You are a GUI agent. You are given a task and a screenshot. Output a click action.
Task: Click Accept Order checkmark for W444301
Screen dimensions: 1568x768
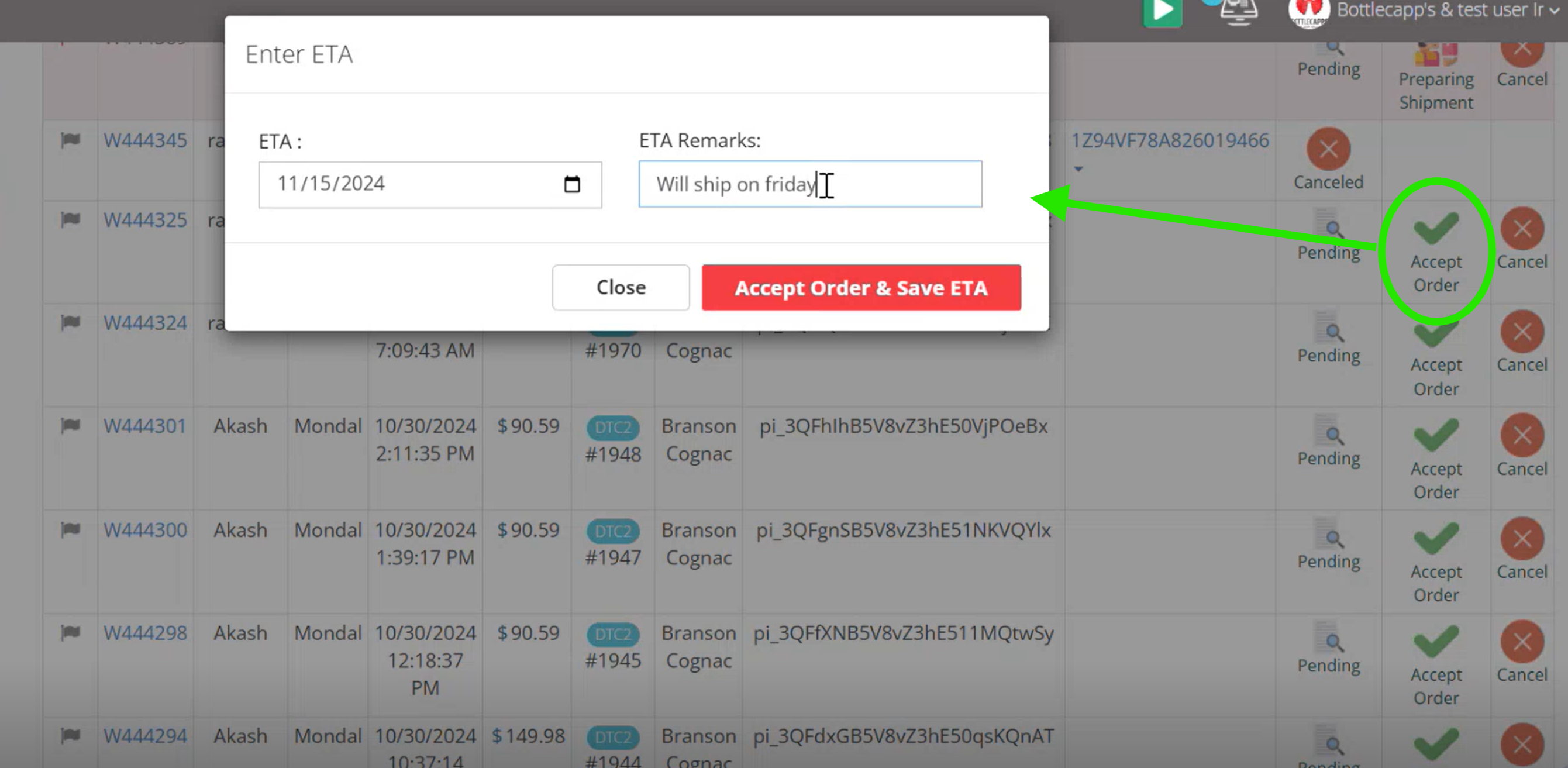point(1436,436)
